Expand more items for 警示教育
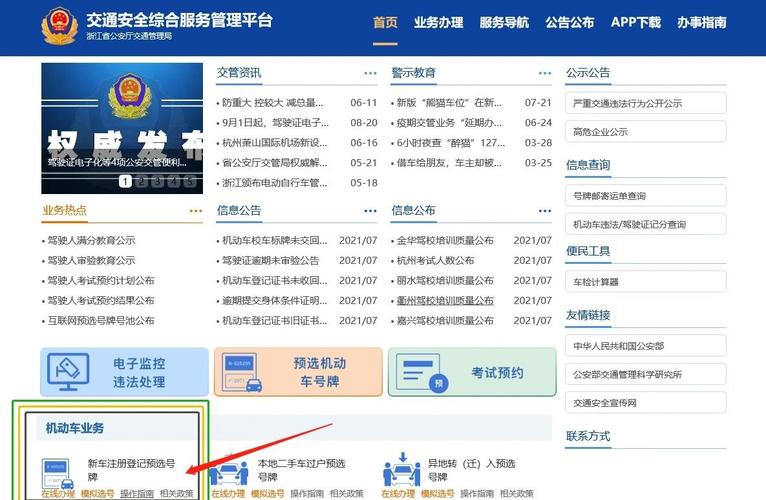 545,73
